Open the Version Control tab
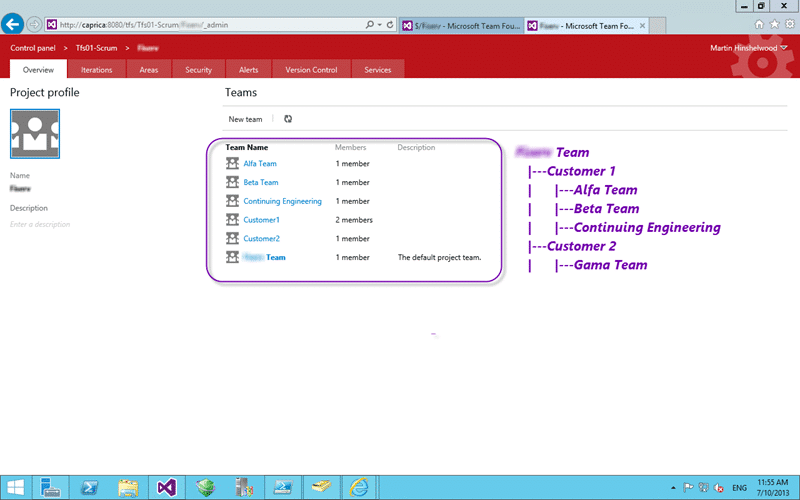The height and width of the screenshot is (500, 800). [311, 69]
